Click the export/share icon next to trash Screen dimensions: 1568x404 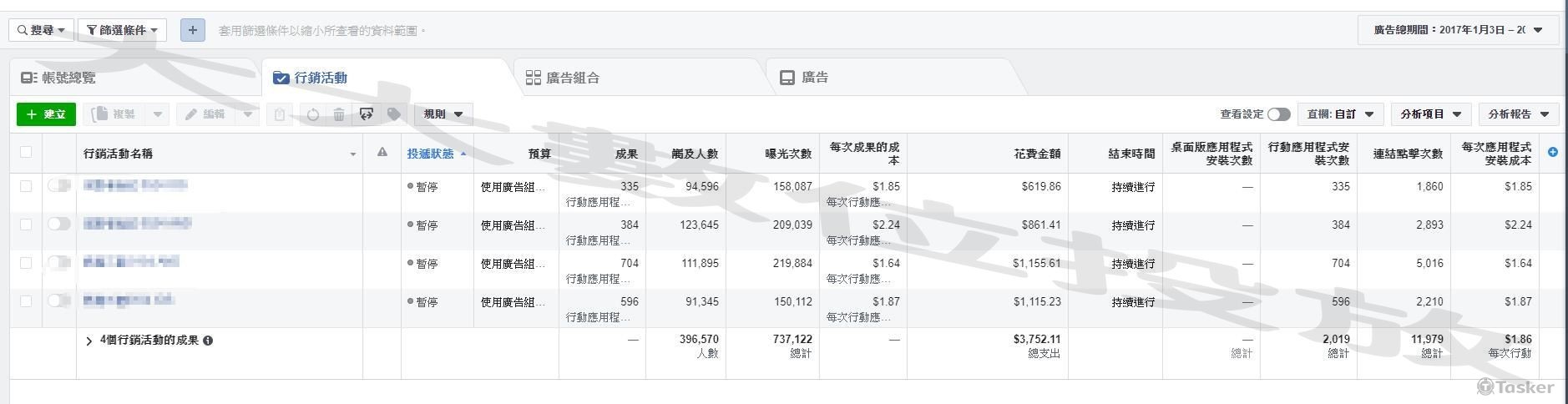click(366, 114)
